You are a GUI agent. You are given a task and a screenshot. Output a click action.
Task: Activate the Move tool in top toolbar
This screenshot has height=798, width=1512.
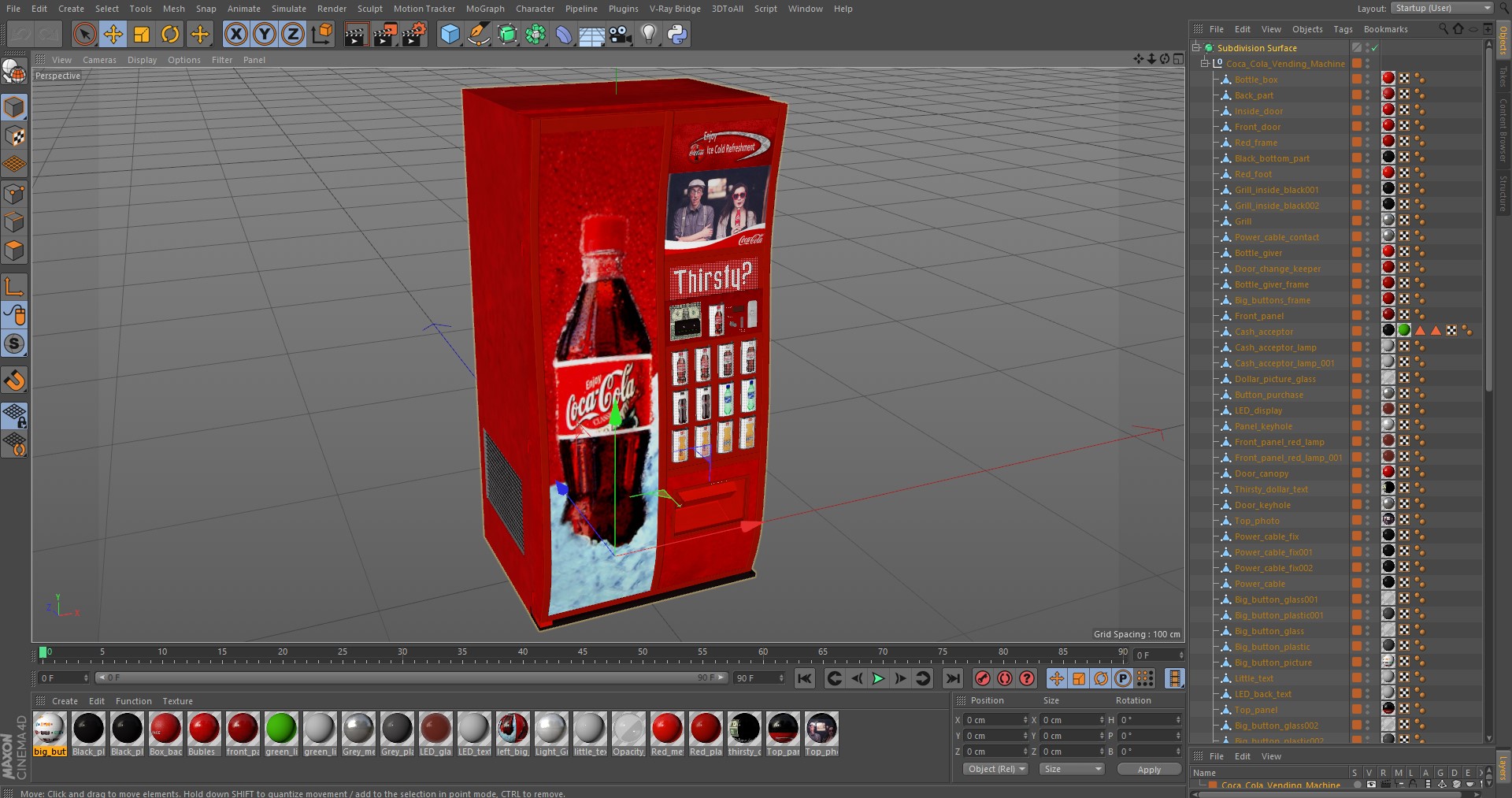[x=113, y=34]
